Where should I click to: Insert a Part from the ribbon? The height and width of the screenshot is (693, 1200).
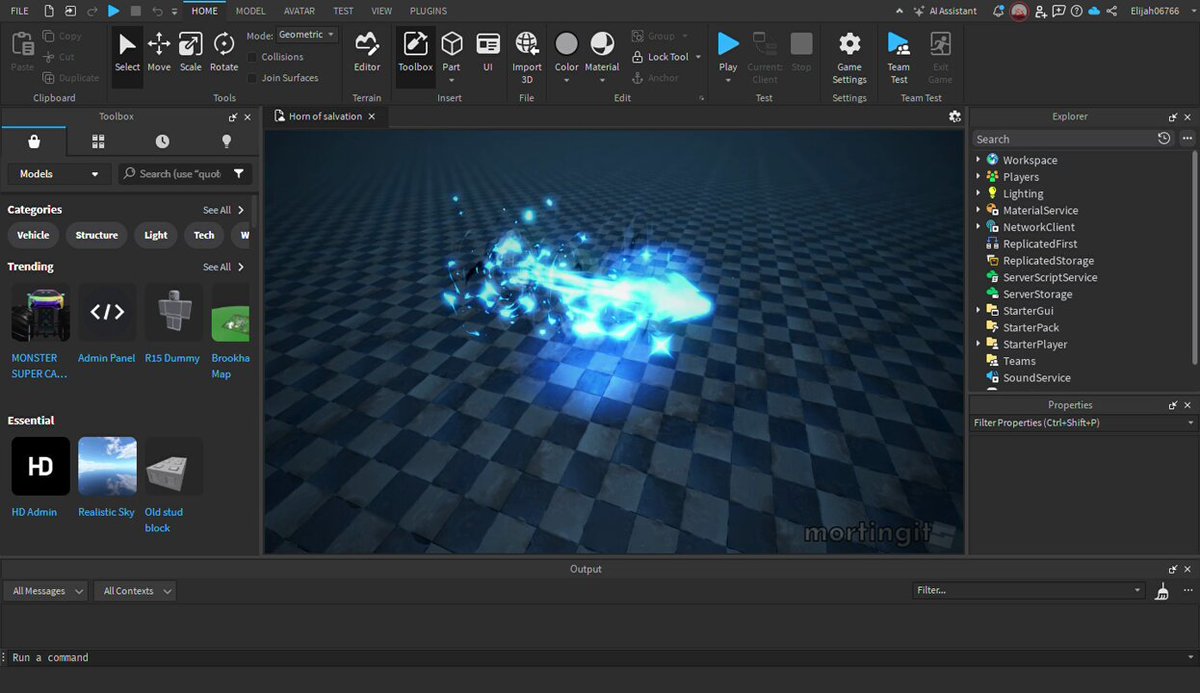point(452,53)
